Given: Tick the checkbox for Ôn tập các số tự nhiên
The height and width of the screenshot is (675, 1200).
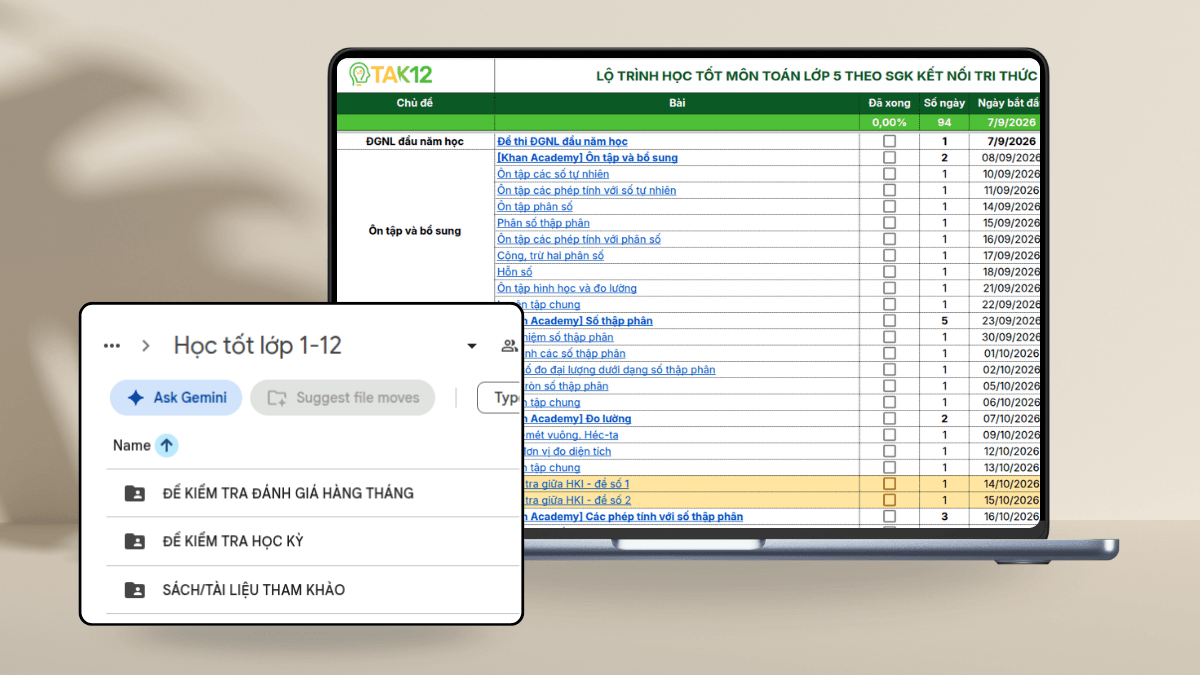Looking at the screenshot, I should point(889,174).
